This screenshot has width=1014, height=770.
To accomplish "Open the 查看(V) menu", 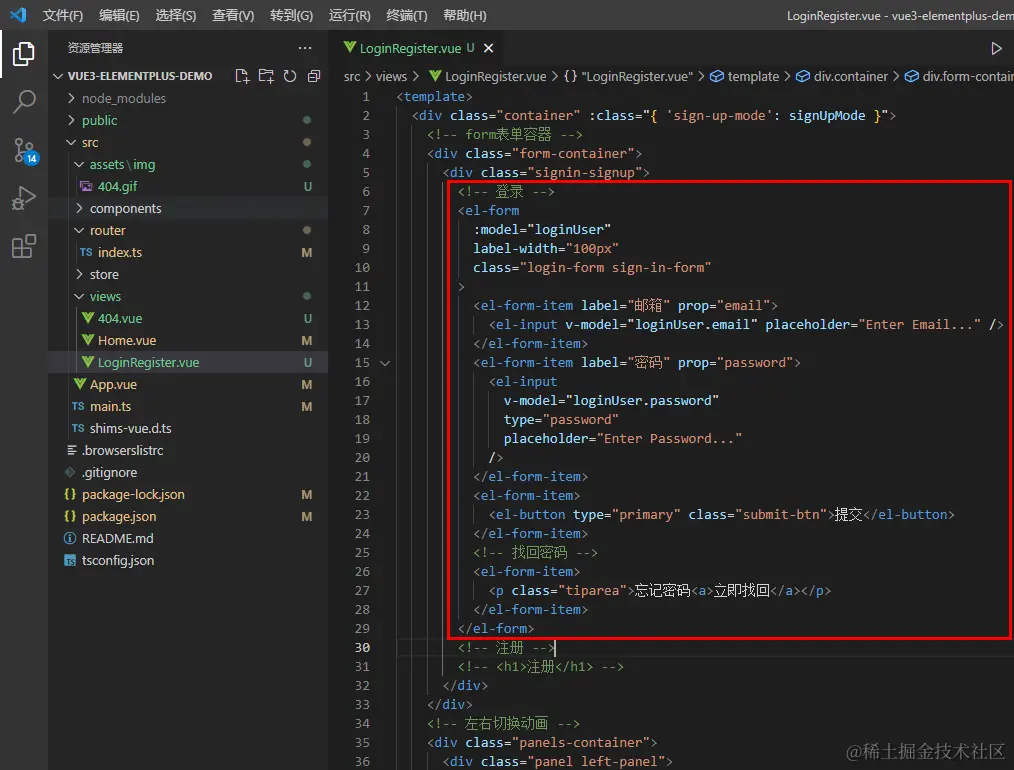I will (233, 15).
